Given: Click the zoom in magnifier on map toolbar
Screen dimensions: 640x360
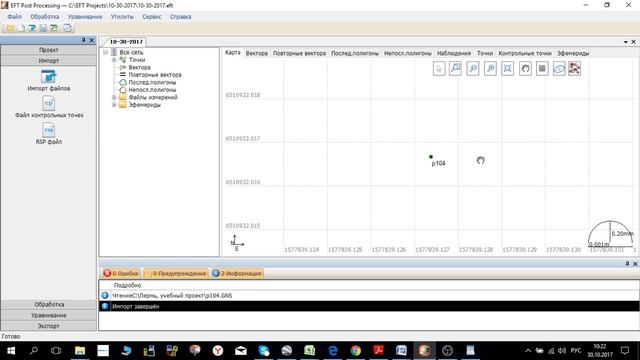Looking at the screenshot, I should pyautogui.click(x=490, y=69).
